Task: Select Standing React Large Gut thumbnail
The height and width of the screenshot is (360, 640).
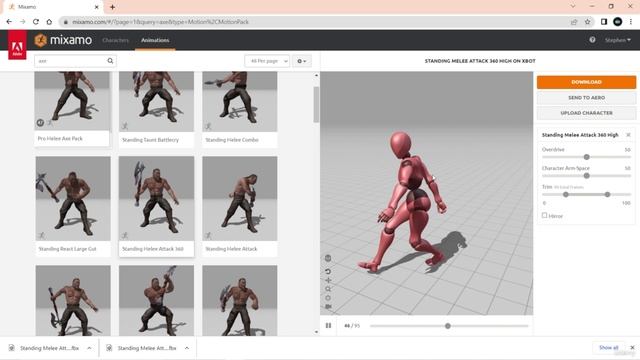Action: [73, 198]
